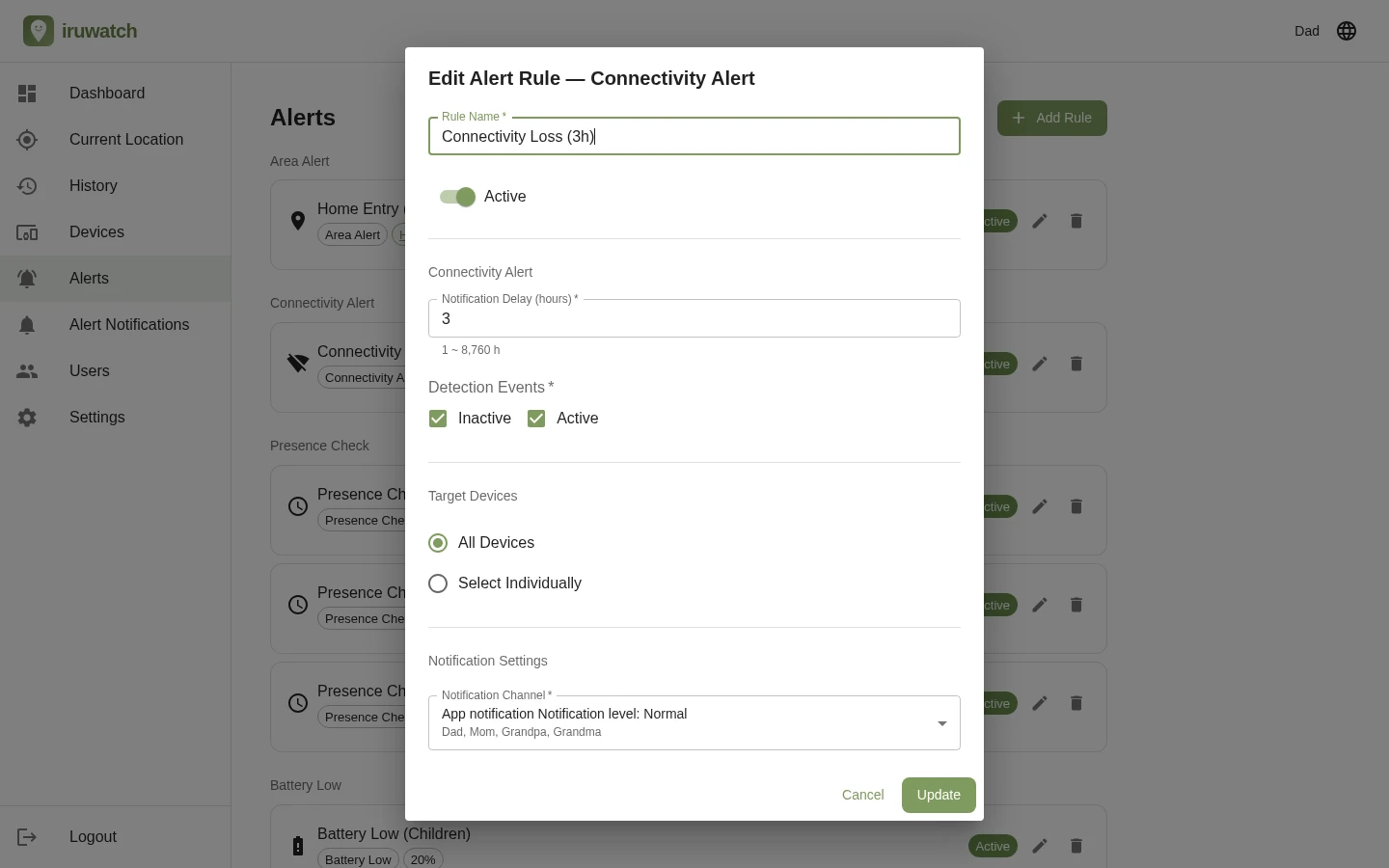The width and height of the screenshot is (1389, 868).
Task: Click the globe language icon
Action: (x=1347, y=31)
